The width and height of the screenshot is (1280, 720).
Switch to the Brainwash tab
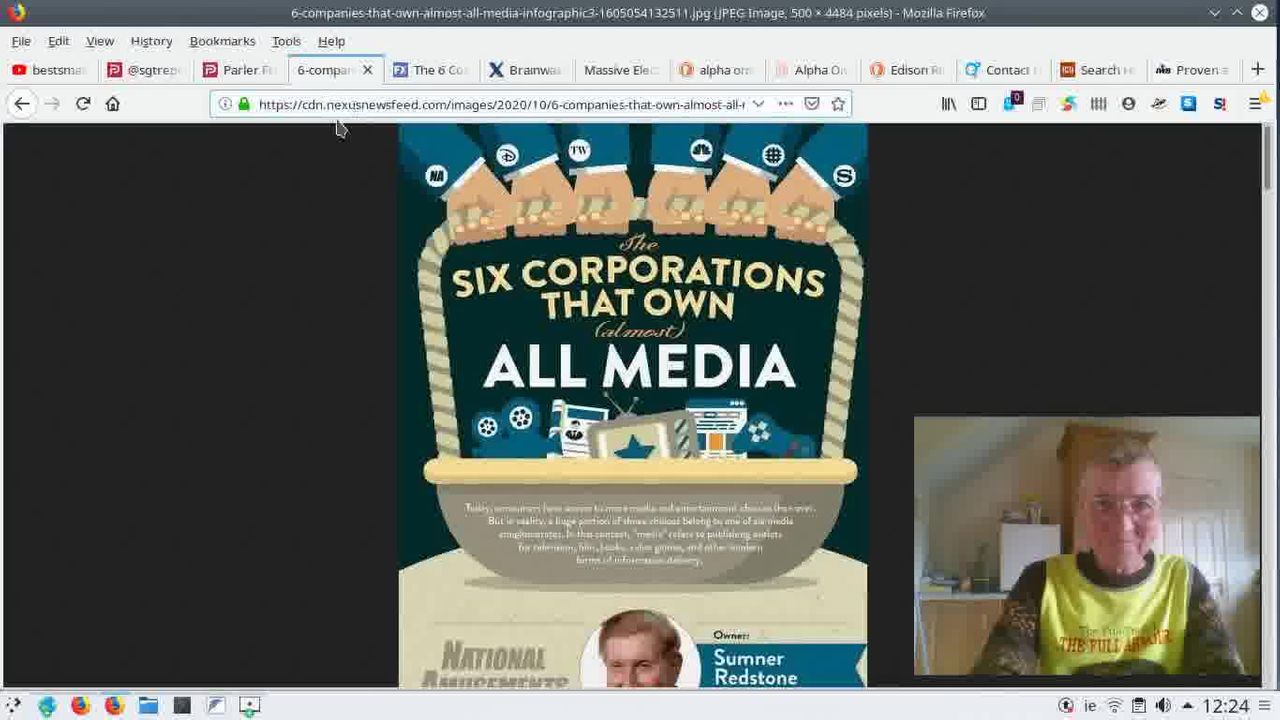[525, 70]
